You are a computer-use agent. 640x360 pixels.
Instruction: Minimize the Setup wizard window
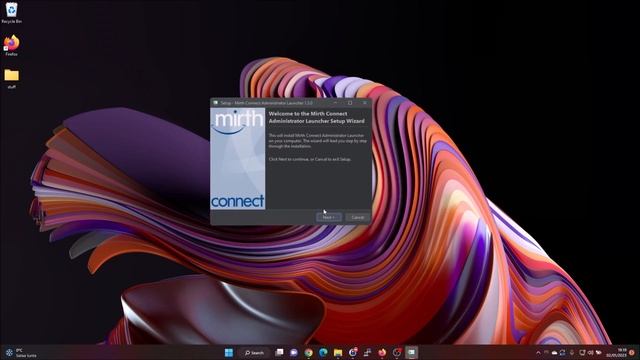(336, 103)
